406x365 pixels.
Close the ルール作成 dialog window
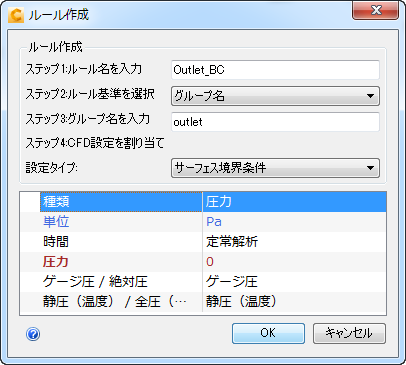click(x=375, y=10)
